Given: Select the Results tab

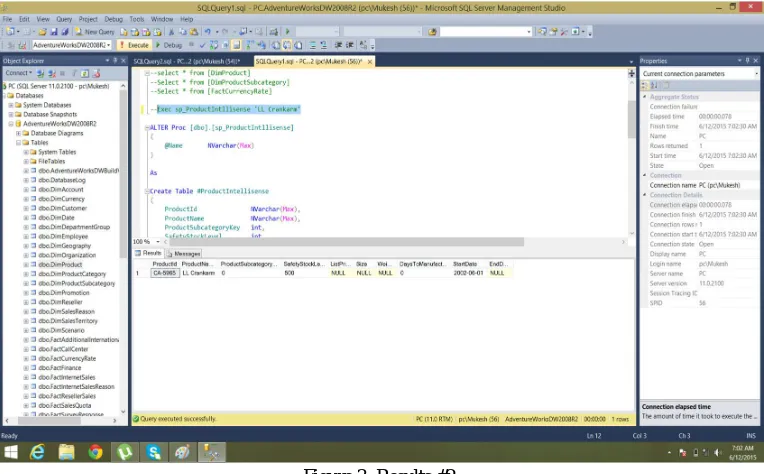Looking at the screenshot, I should (148, 253).
